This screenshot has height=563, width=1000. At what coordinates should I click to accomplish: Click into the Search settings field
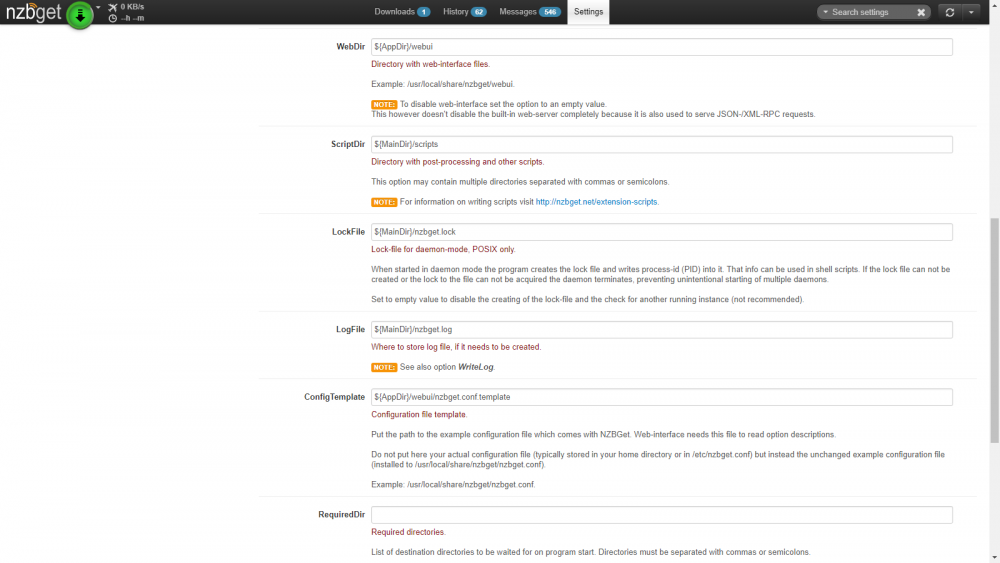[871, 12]
